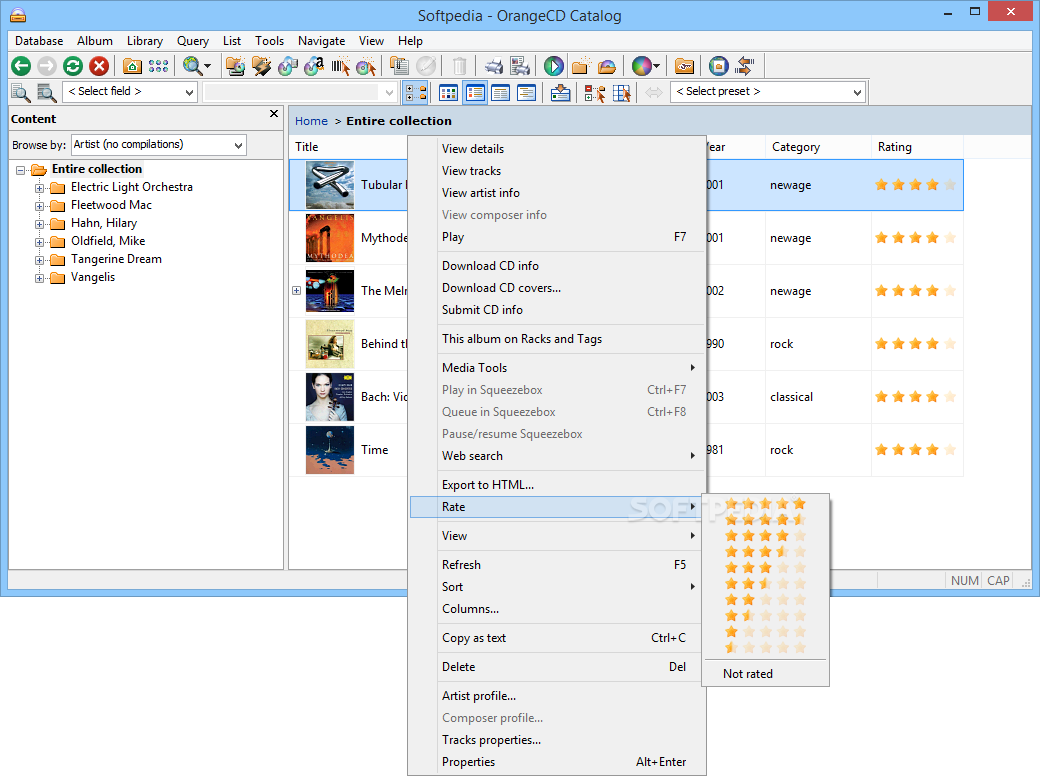
Task: Choose the five full stars rating option
Action: tap(765, 503)
